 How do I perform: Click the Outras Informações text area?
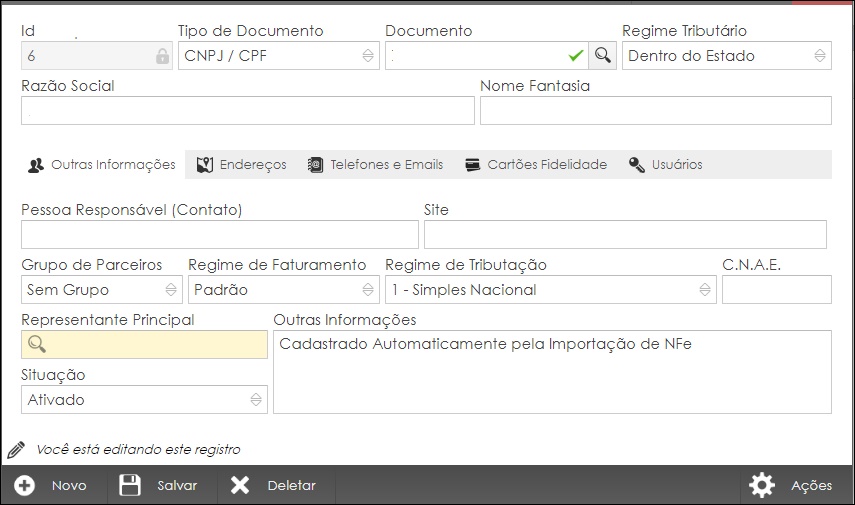click(x=552, y=372)
